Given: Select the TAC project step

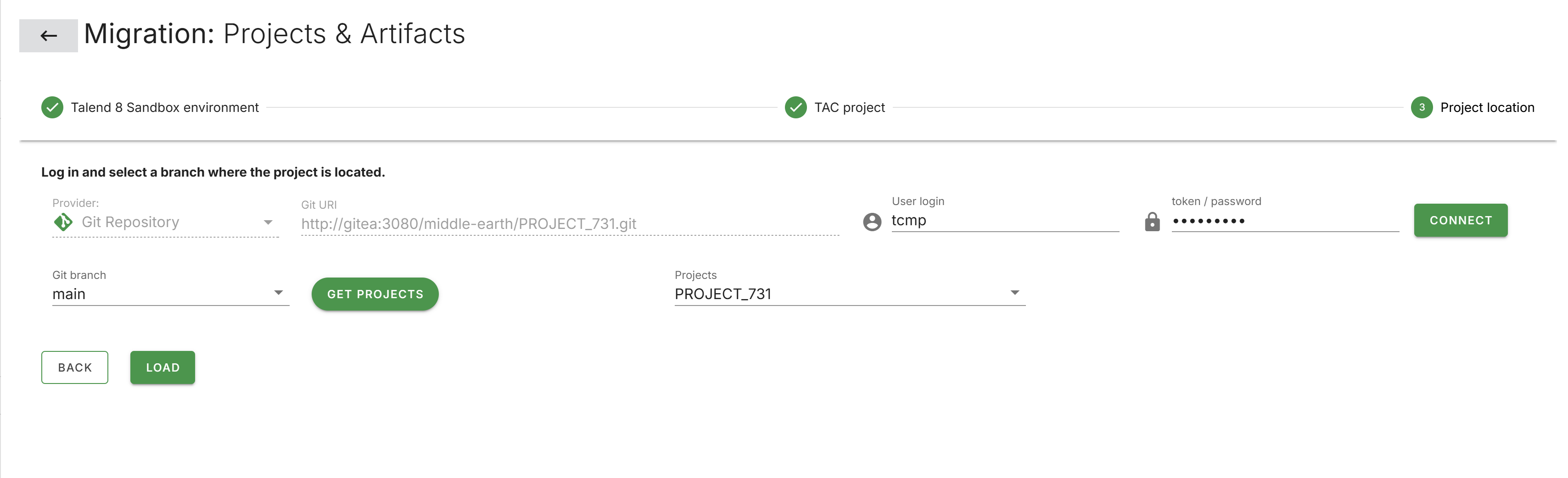Looking at the screenshot, I should point(850,107).
